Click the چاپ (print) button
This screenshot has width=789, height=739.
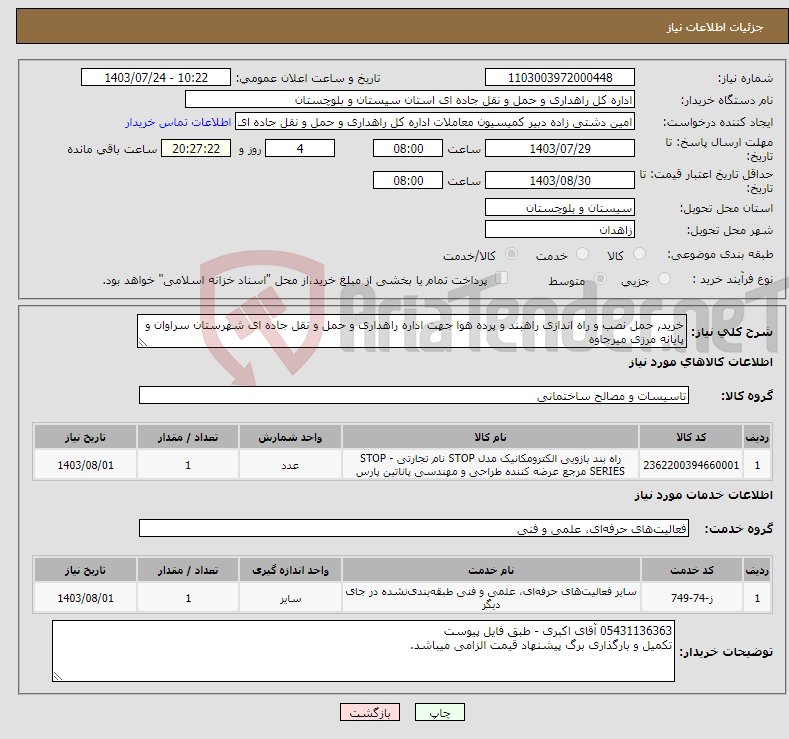point(439,712)
